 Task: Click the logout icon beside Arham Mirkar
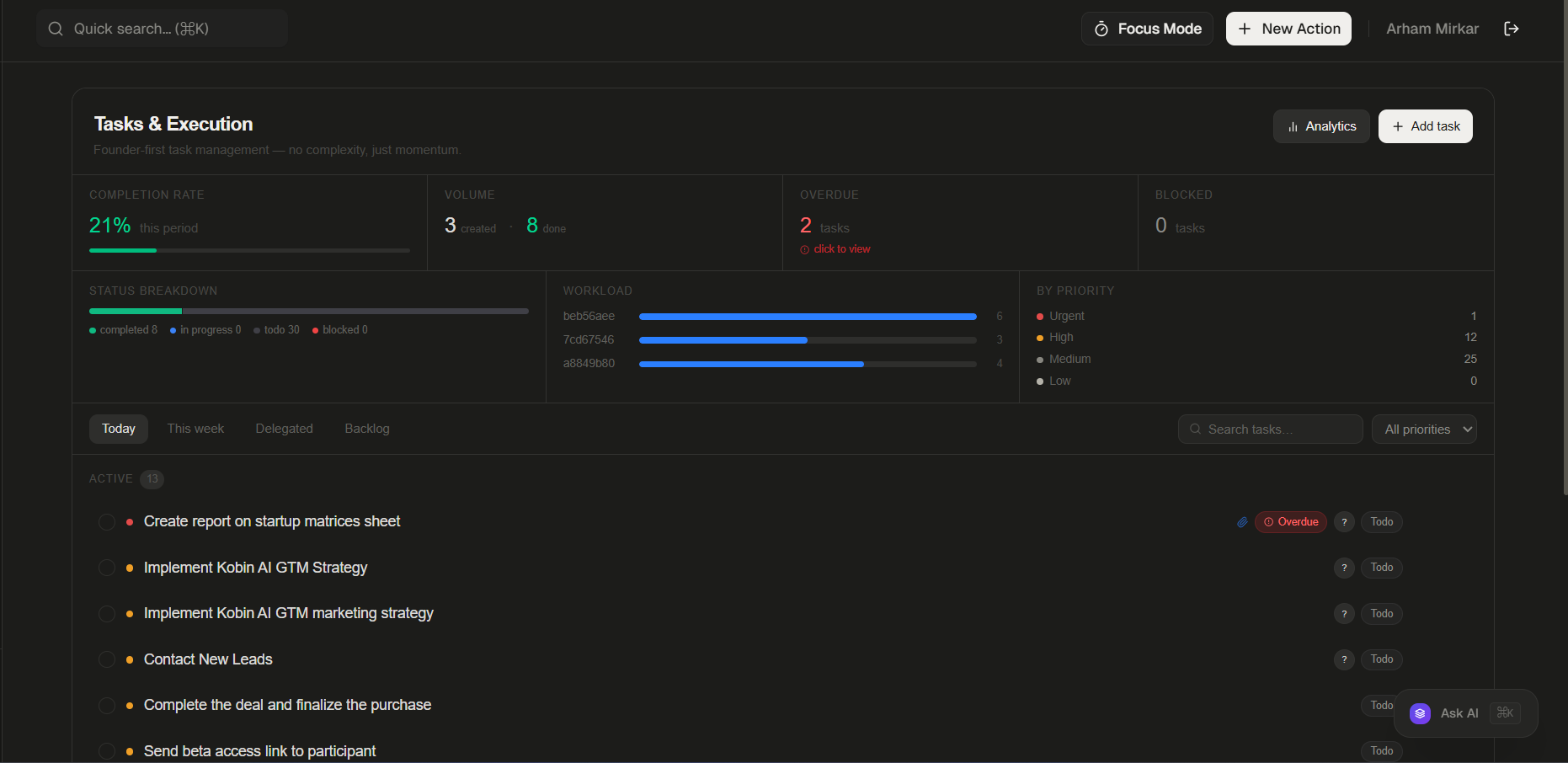(1512, 29)
